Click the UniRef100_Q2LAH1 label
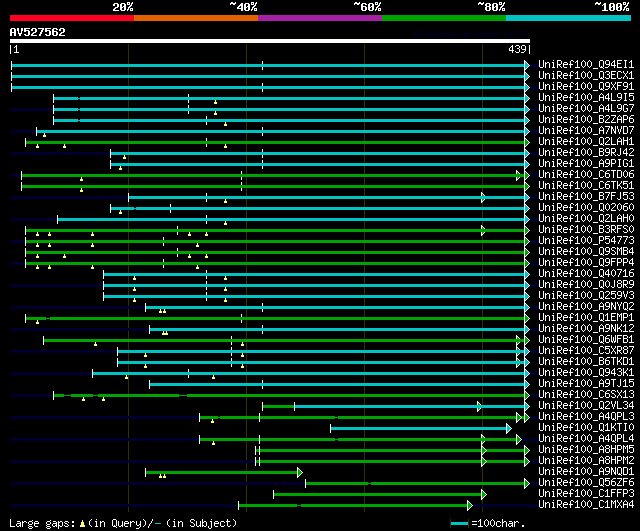Screen dimensions: 640x531 click(586, 142)
